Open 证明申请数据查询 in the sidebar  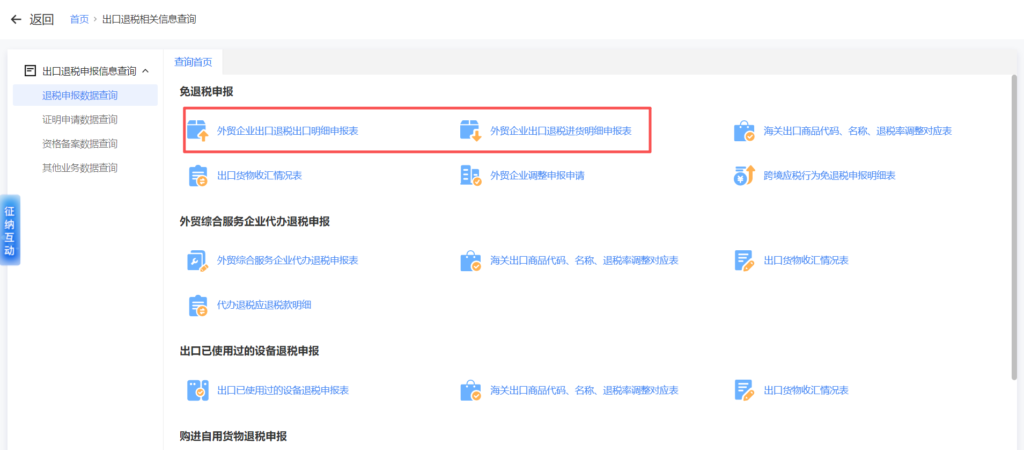coord(80,119)
